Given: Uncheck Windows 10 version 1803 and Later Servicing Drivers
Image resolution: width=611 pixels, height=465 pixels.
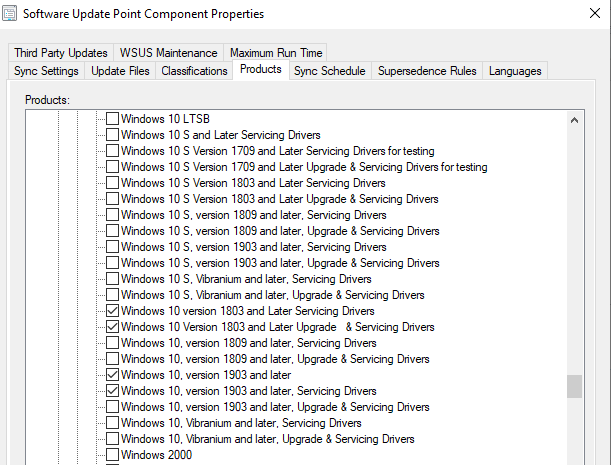Looking at the screenshot, I should (113, 310).
